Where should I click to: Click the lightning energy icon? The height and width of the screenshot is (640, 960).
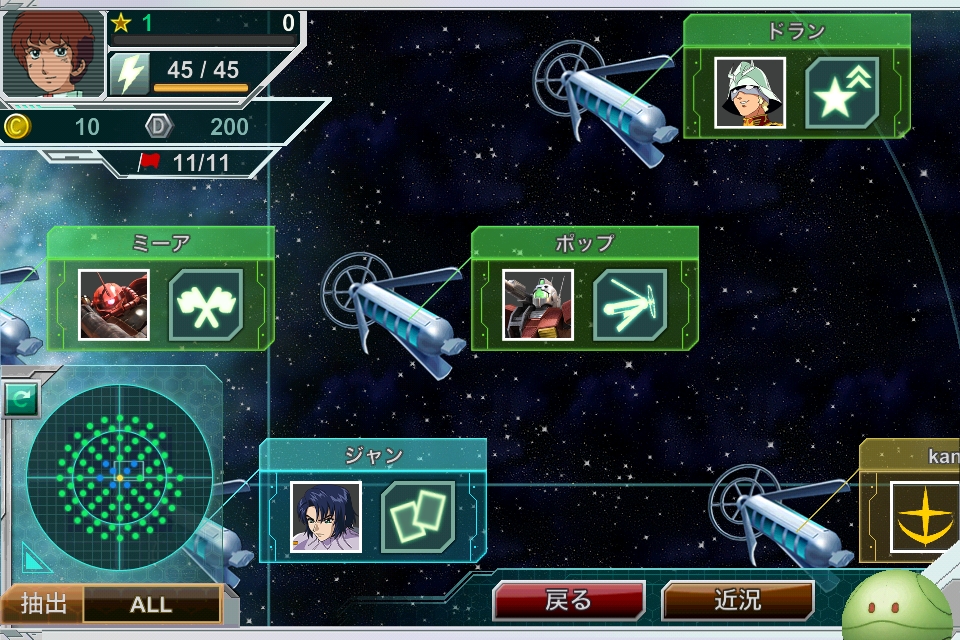(129, 74)
